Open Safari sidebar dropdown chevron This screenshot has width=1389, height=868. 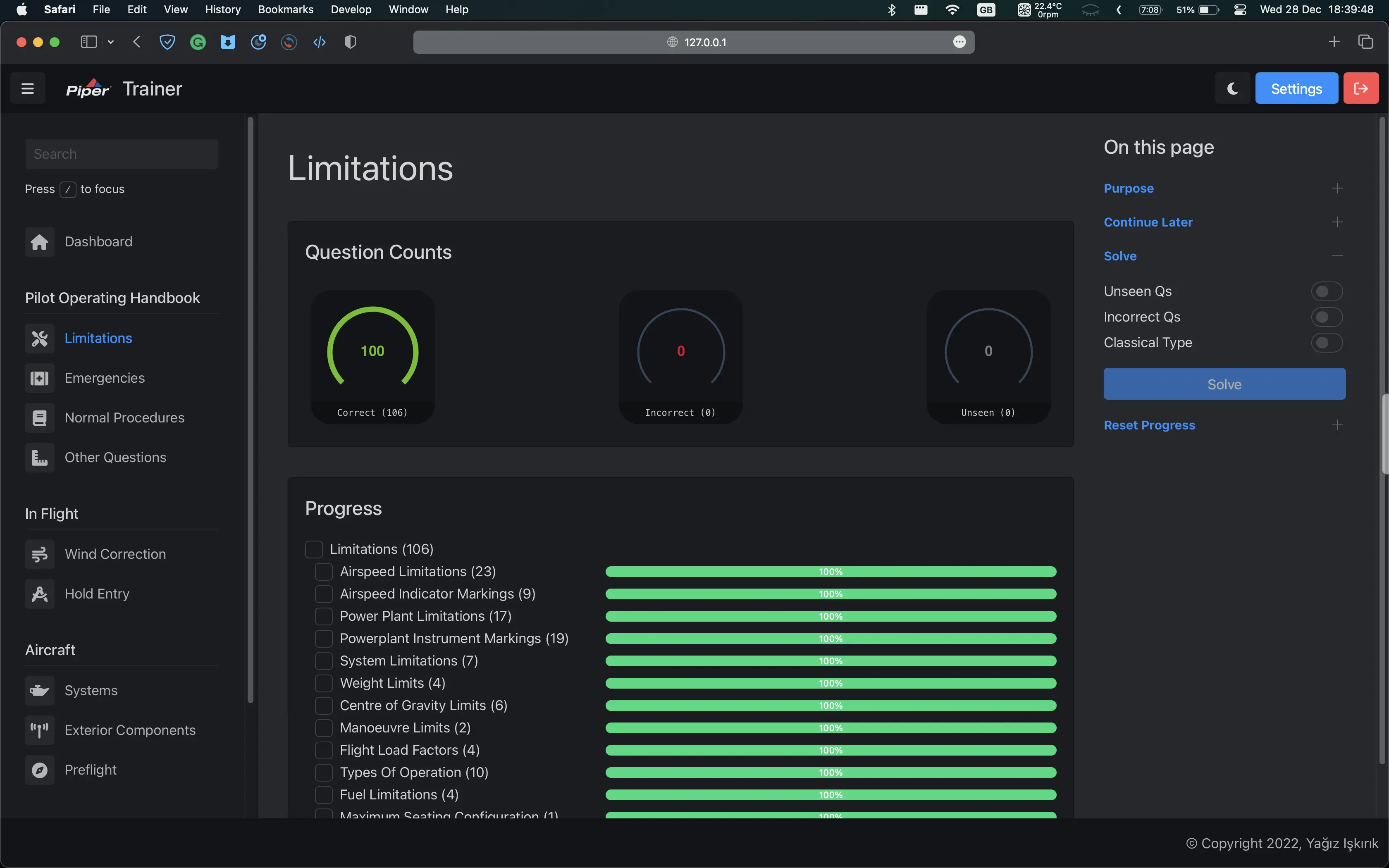pos(111,42)
